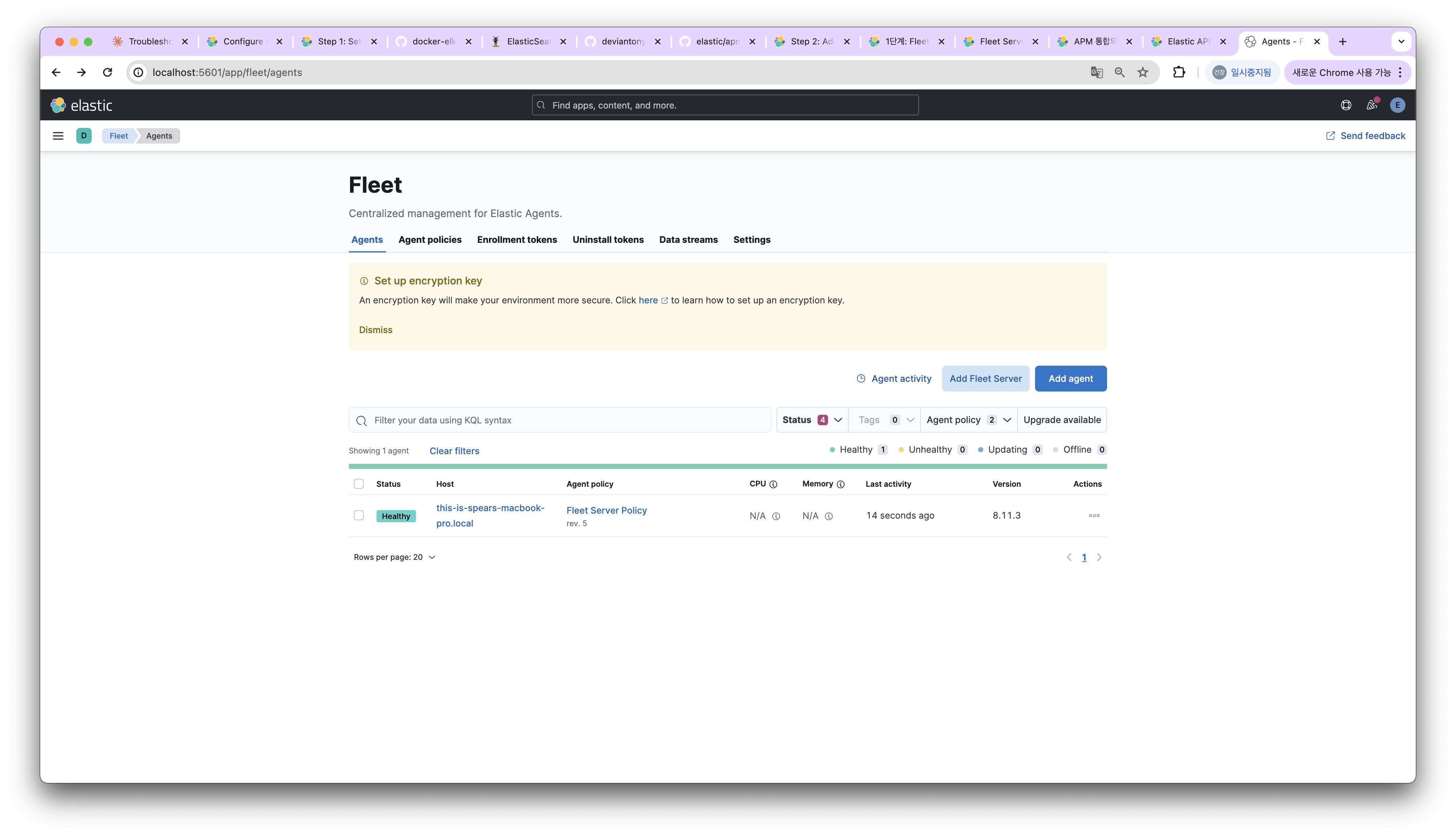Check the this-is-spears-macbook agent row checkbox

(x=359, y=515)
